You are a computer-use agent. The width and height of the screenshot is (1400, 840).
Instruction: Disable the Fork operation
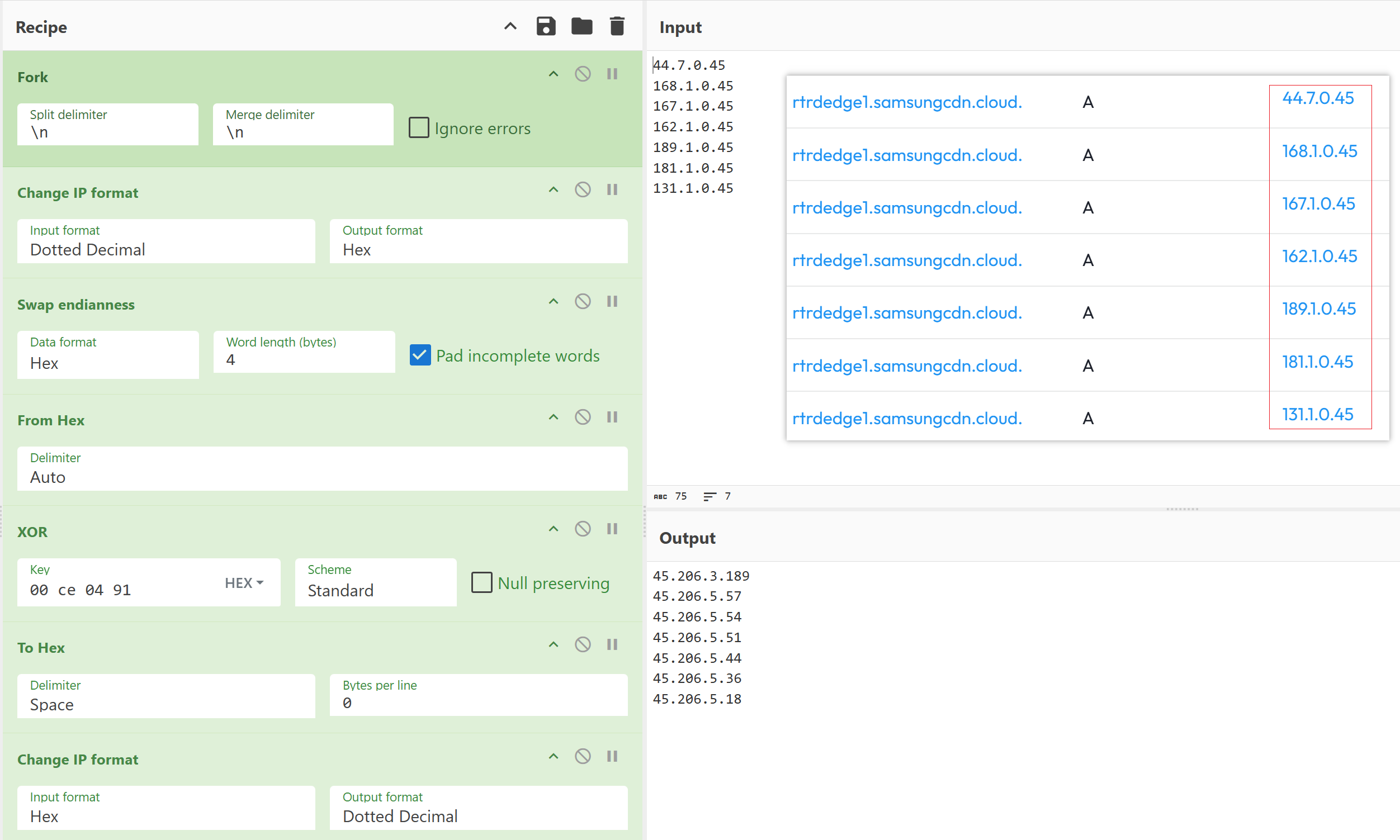tap(583, 74)
